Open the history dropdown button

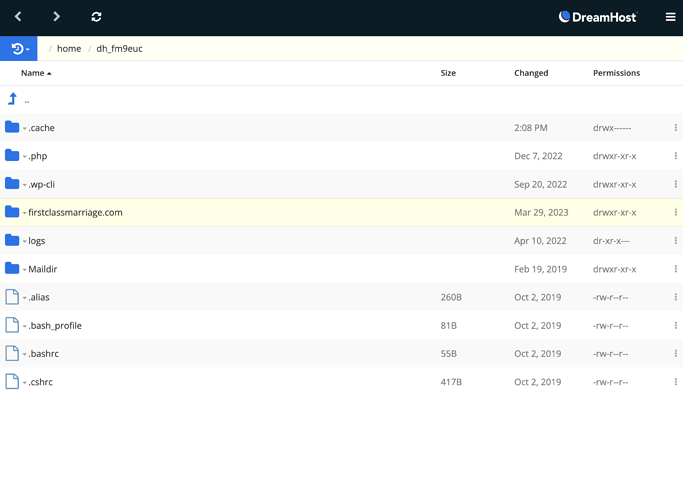pos(19,49)
